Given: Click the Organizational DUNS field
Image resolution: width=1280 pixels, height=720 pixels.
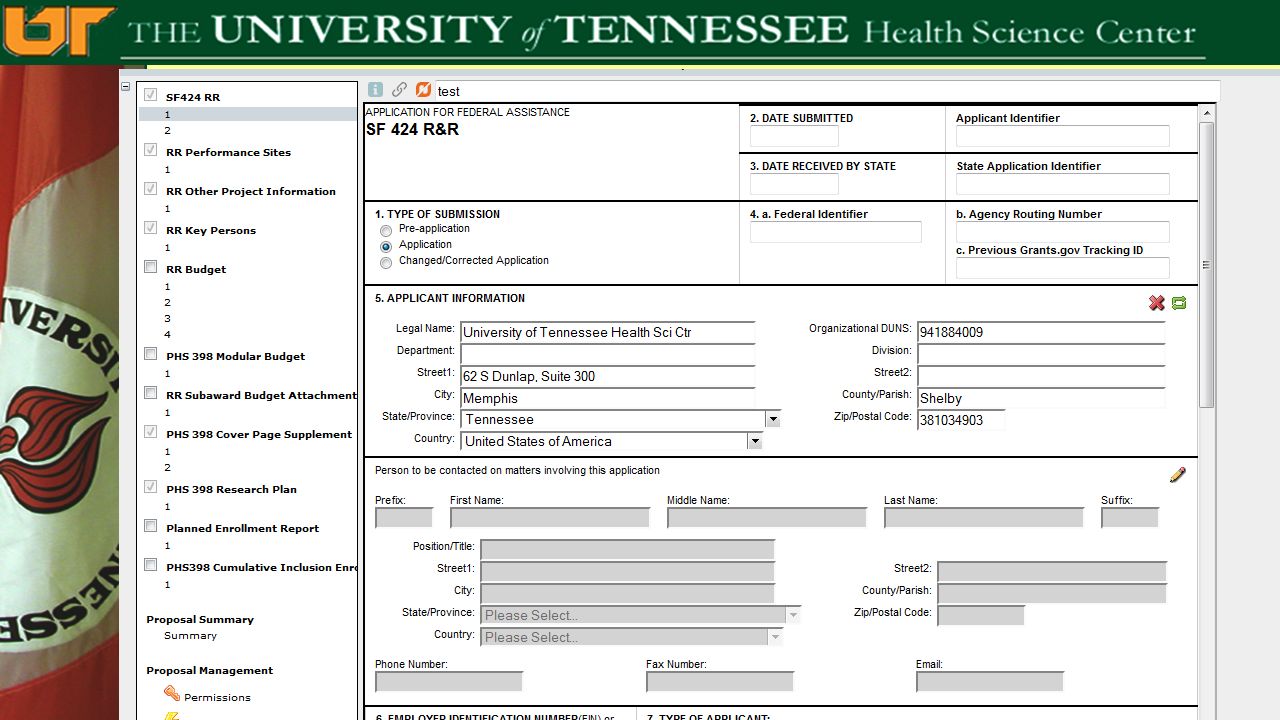Looking at the screenshot, I should pyautogui.click(x=1041, y=332).
